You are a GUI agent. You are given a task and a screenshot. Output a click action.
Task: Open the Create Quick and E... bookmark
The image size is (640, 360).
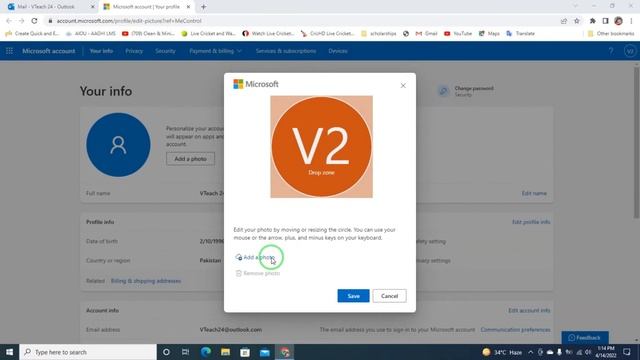pyautogui.click(x=32, y=33)
